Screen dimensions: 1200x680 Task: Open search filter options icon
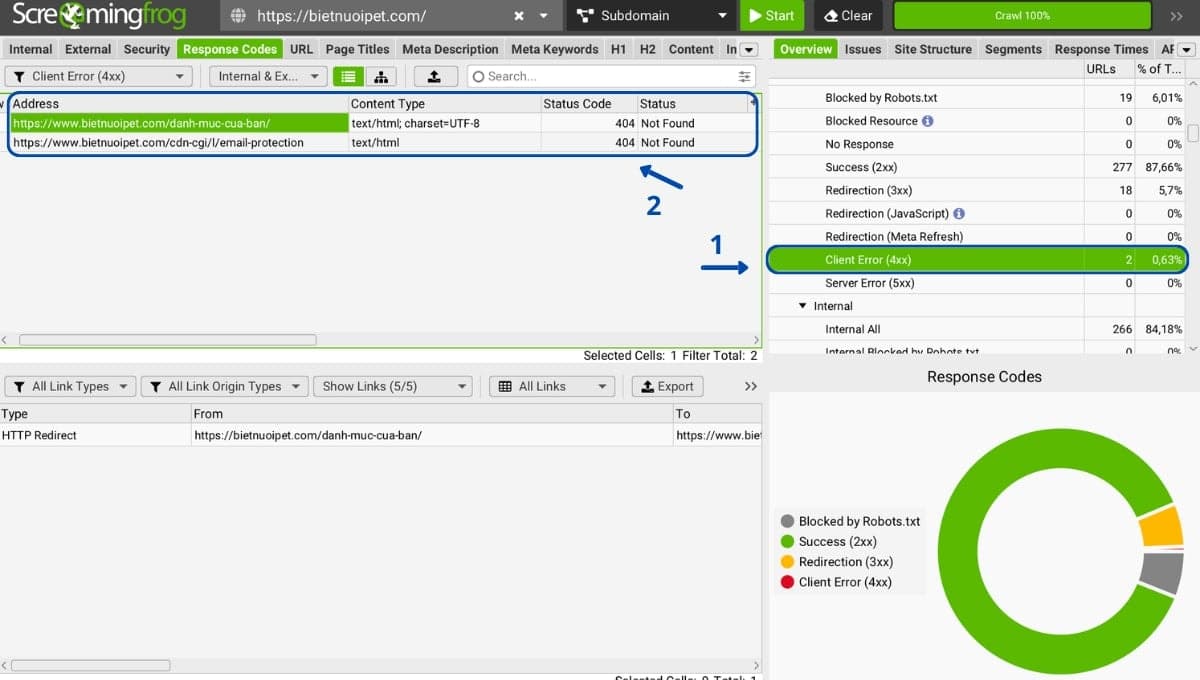point(745,76)
